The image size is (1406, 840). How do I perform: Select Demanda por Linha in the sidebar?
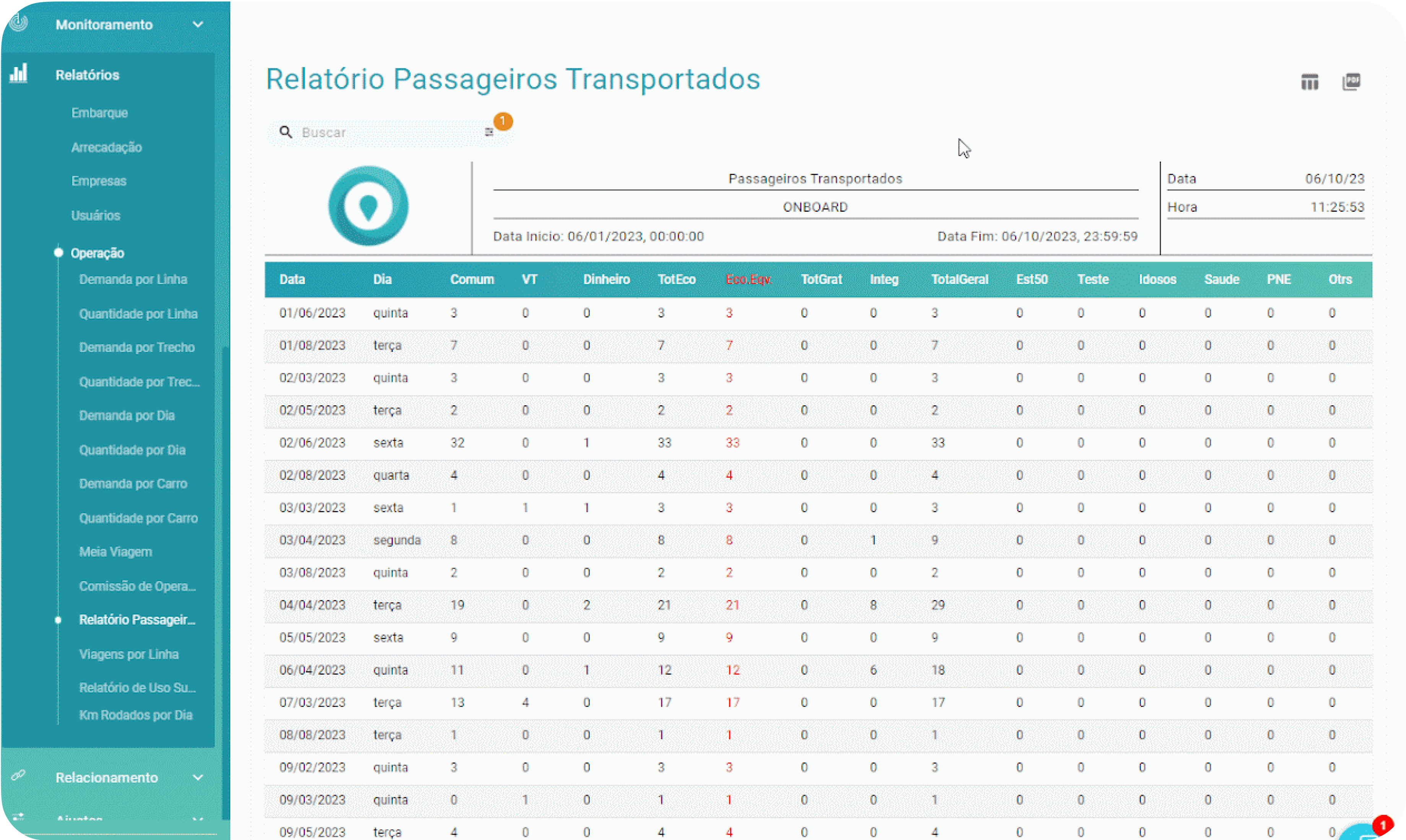tap(133, 279)
